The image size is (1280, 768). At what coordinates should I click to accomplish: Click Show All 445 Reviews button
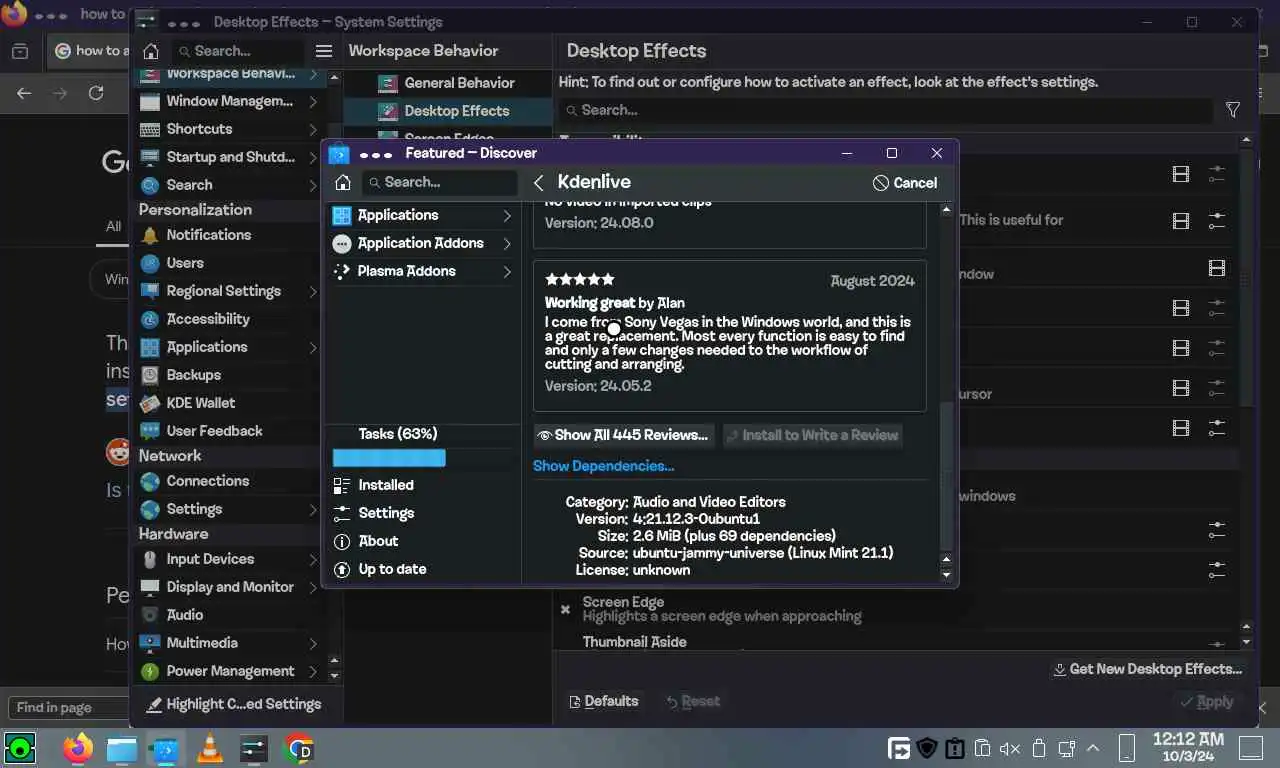point(624,435)
